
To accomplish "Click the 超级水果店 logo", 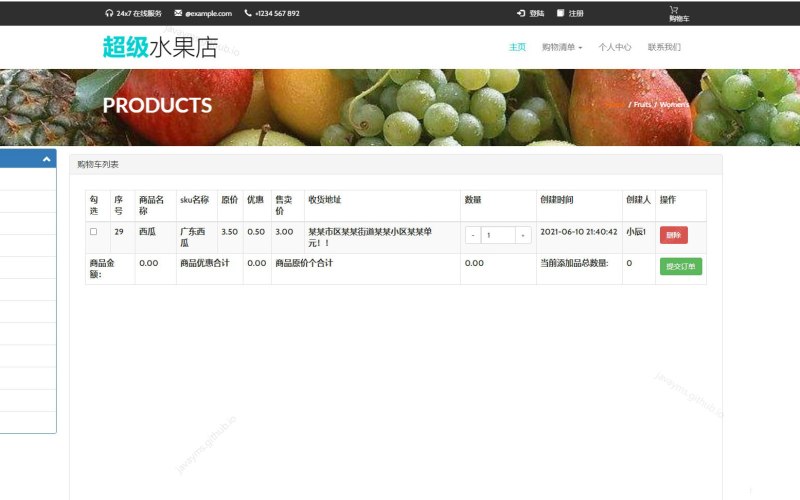I will 160,47.
